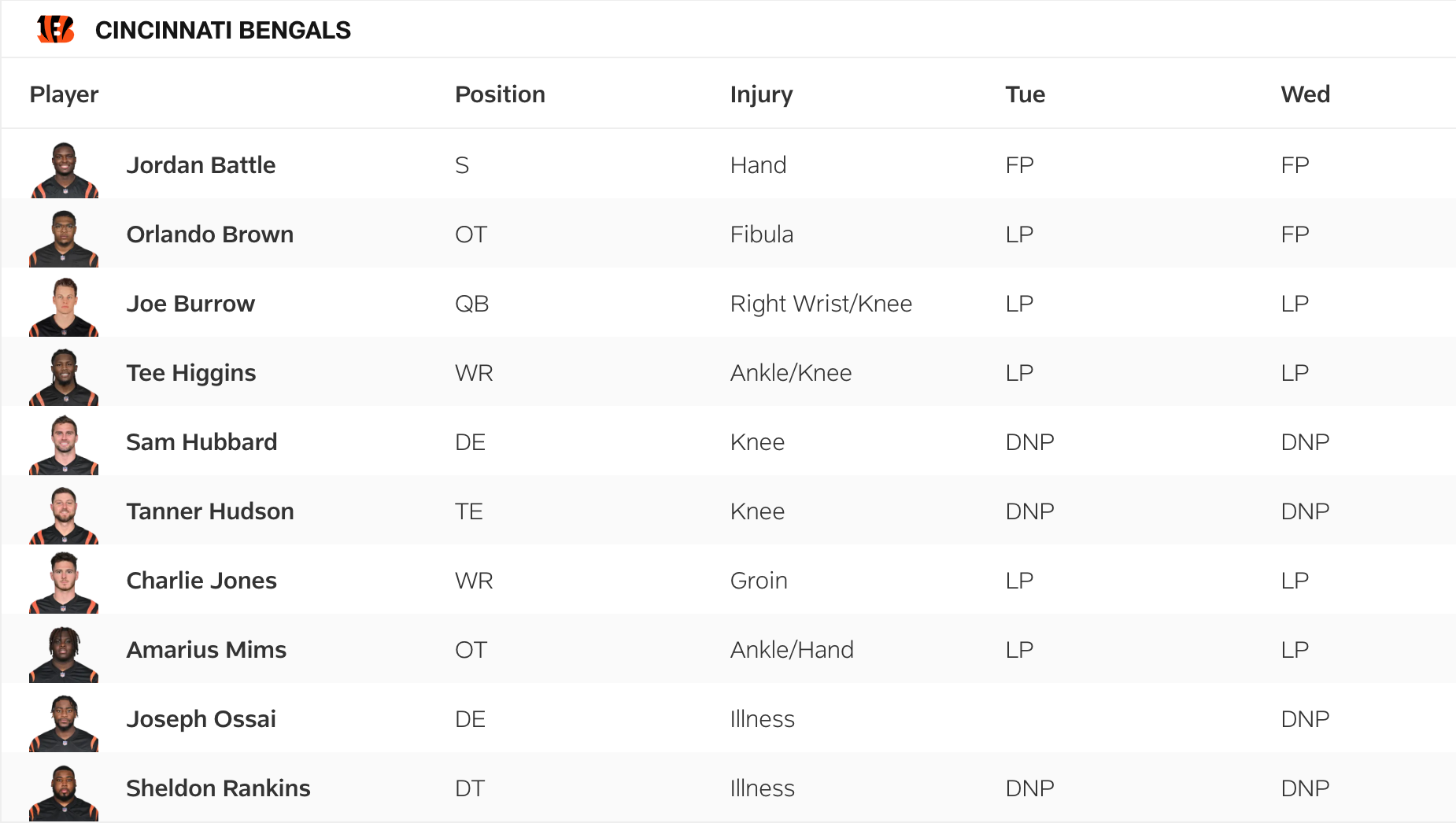Click the Cincinnati Bengals team logo
Screen dimensions: 1456x823
coord(55,29)
